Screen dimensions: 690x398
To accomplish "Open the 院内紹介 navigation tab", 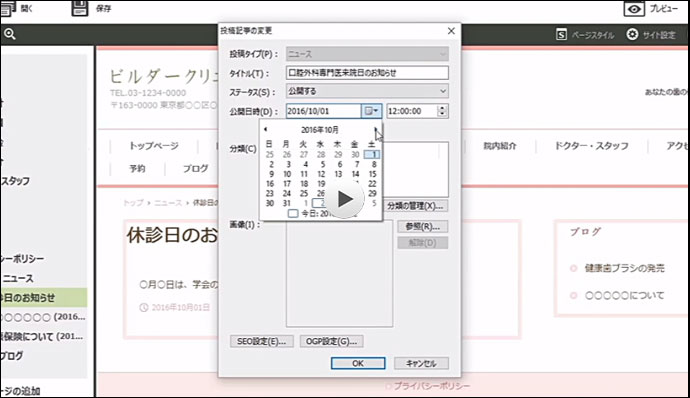I will pyautogui.click(x=500, y=146).
